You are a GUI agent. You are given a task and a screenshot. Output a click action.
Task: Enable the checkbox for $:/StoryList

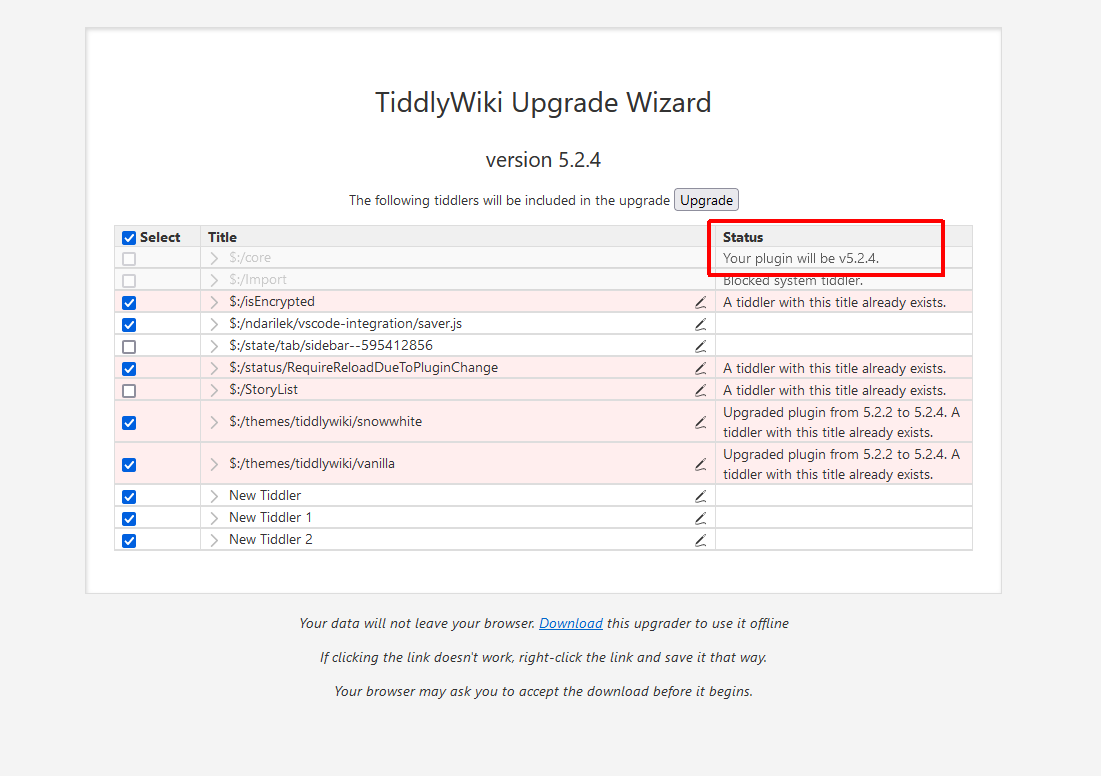(x=128, y=390)
